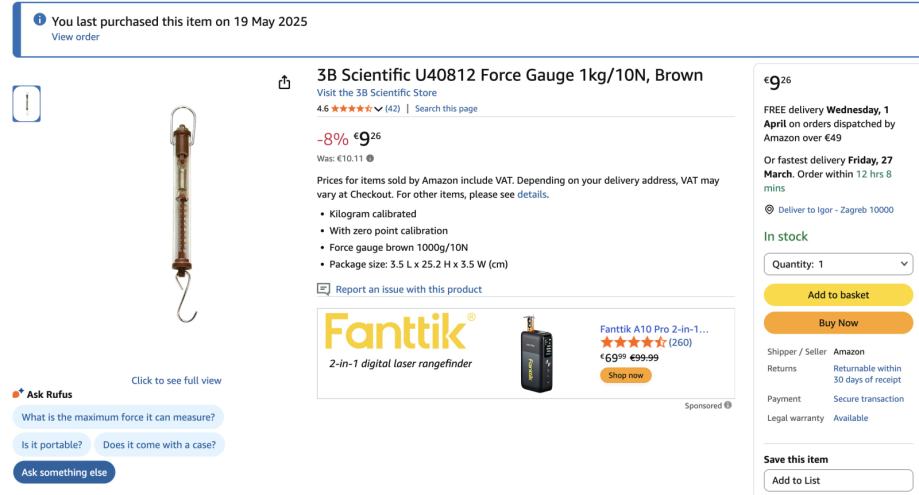919x495 pixels.
Task: Visit the 3B Scientific Store
Action: click(x=377, y=93)
